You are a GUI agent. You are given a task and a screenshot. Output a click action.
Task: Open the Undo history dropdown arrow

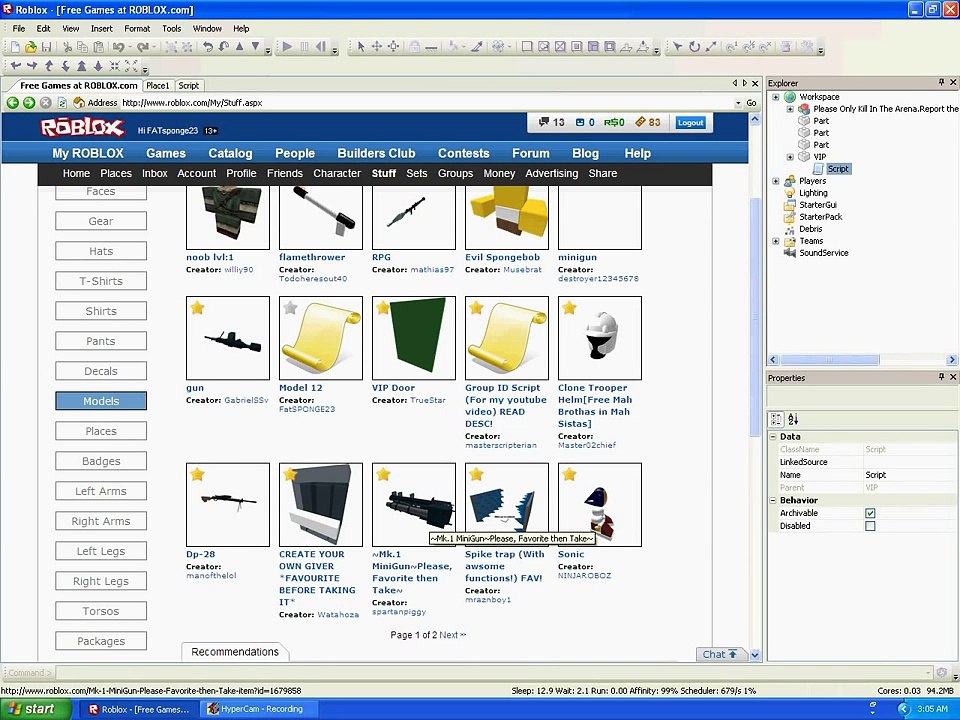(130, 47)
